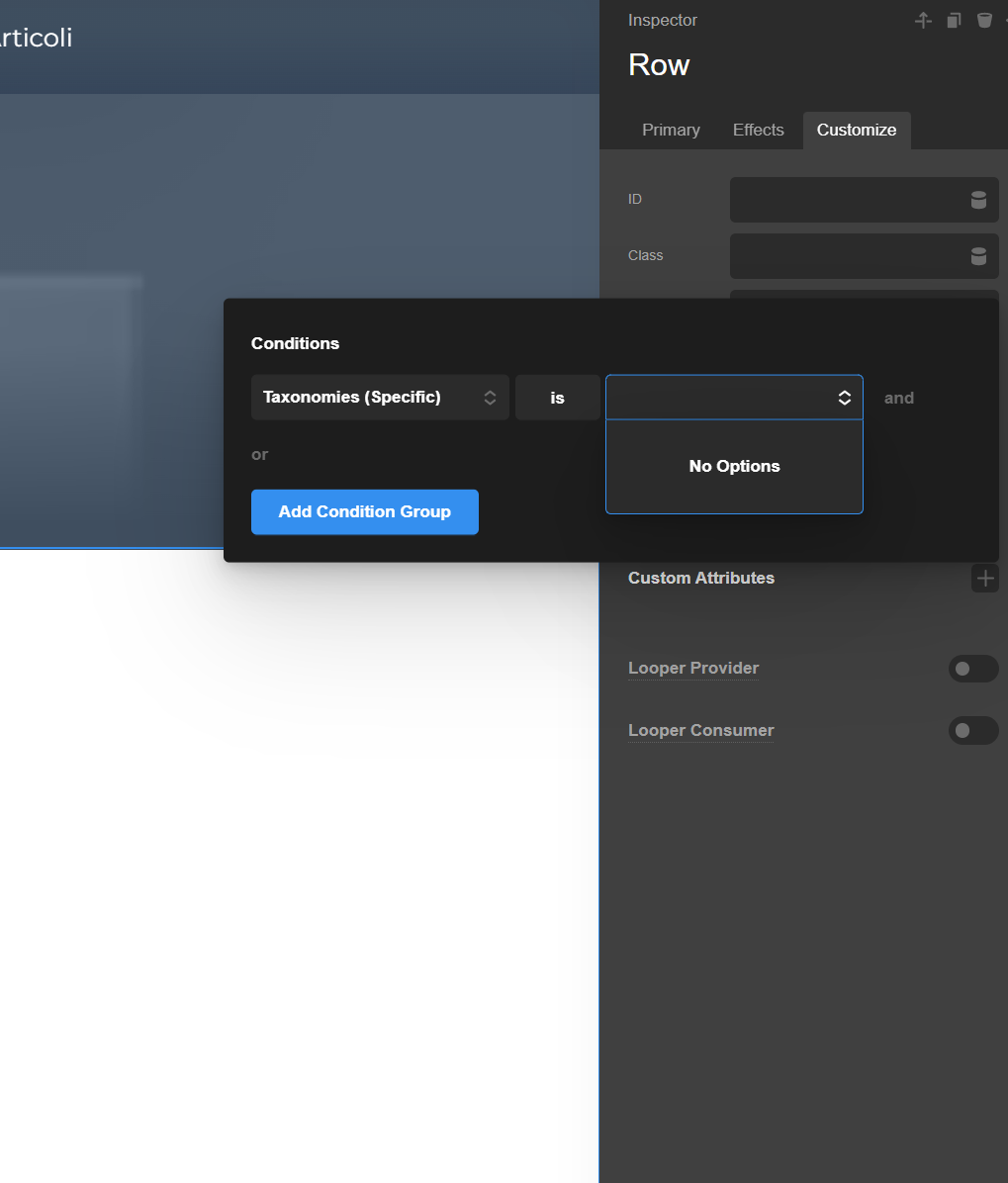Enable the Looper Provider toggle
This screenshot has height=1183, width=1008.
click(x=972, y=670)
